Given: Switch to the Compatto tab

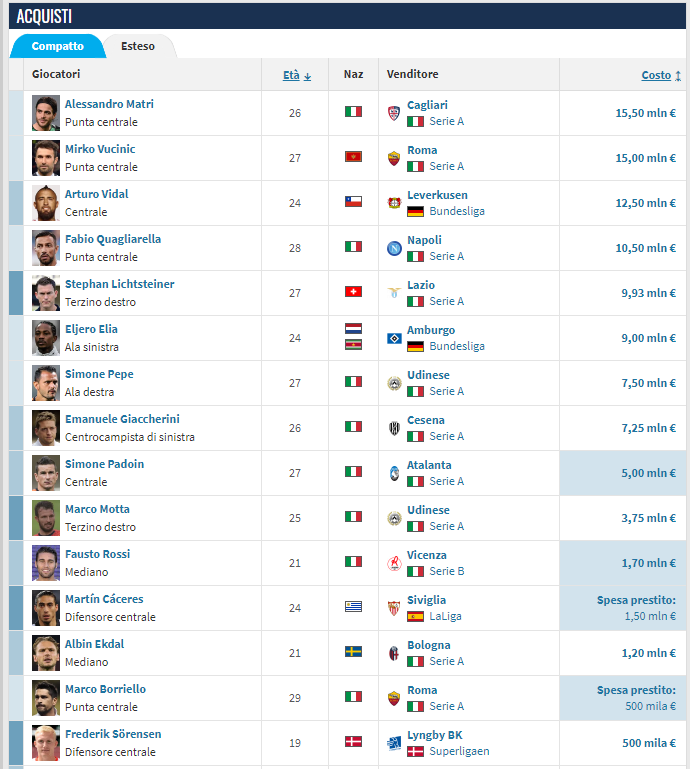Looking at the screenshot, I should coord(57,46).
